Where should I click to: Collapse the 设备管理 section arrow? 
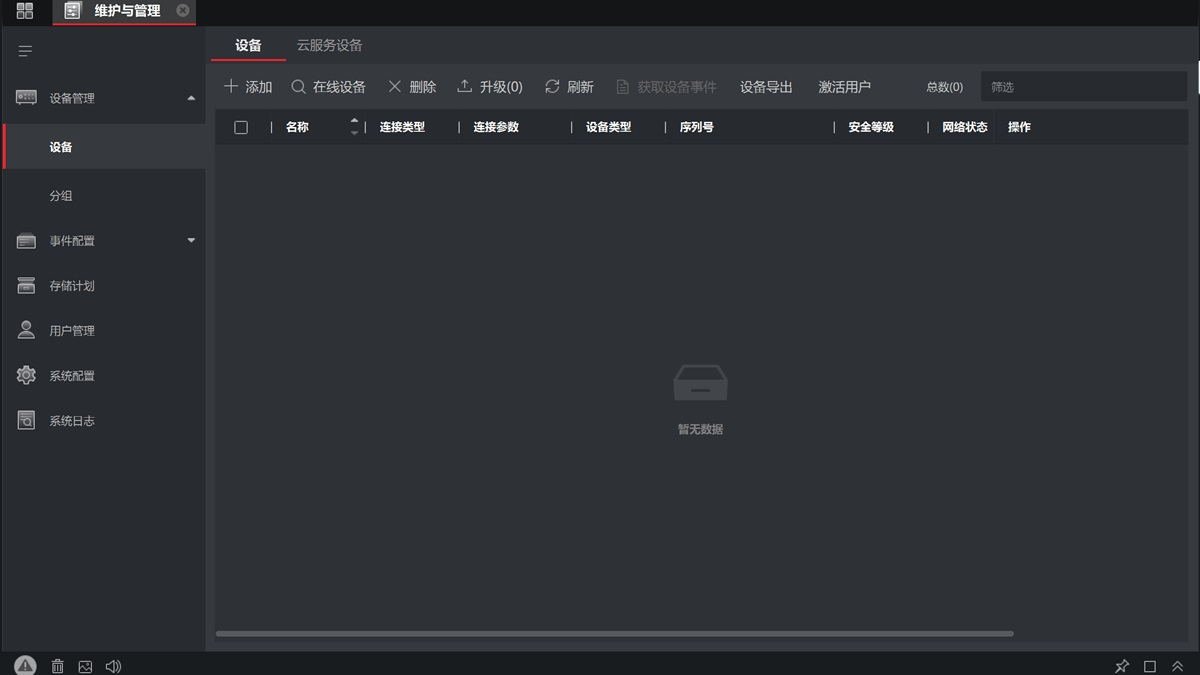191,98
